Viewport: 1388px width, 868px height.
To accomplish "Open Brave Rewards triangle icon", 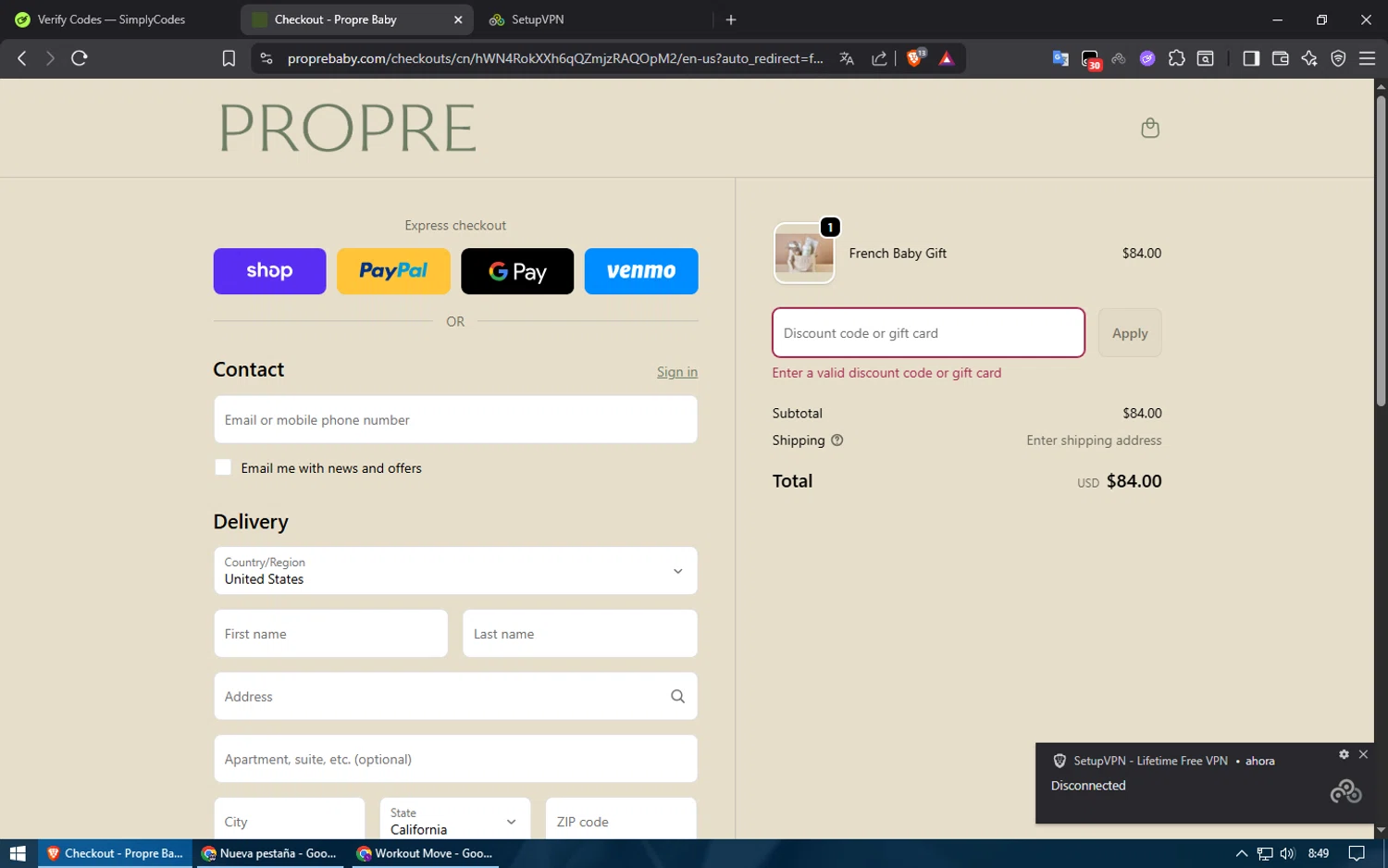I will pyautogui.click(x=947, y=58).
